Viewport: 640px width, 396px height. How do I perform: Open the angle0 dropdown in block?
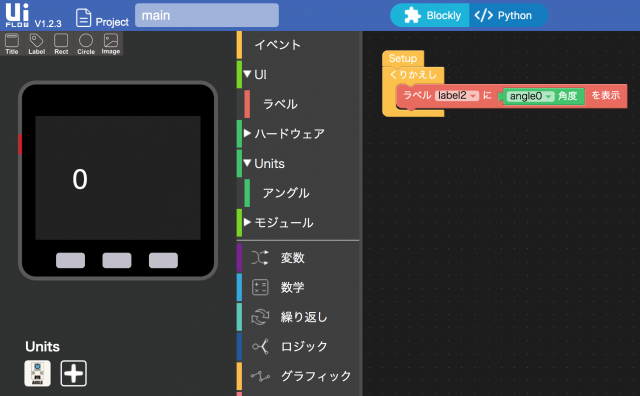[x=530, y=96]
